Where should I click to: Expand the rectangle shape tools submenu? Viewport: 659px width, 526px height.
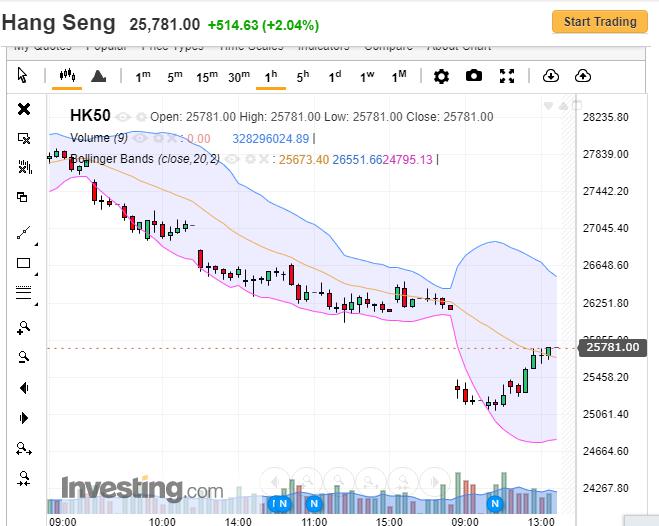pyautogui.click(x=37, y=273)
